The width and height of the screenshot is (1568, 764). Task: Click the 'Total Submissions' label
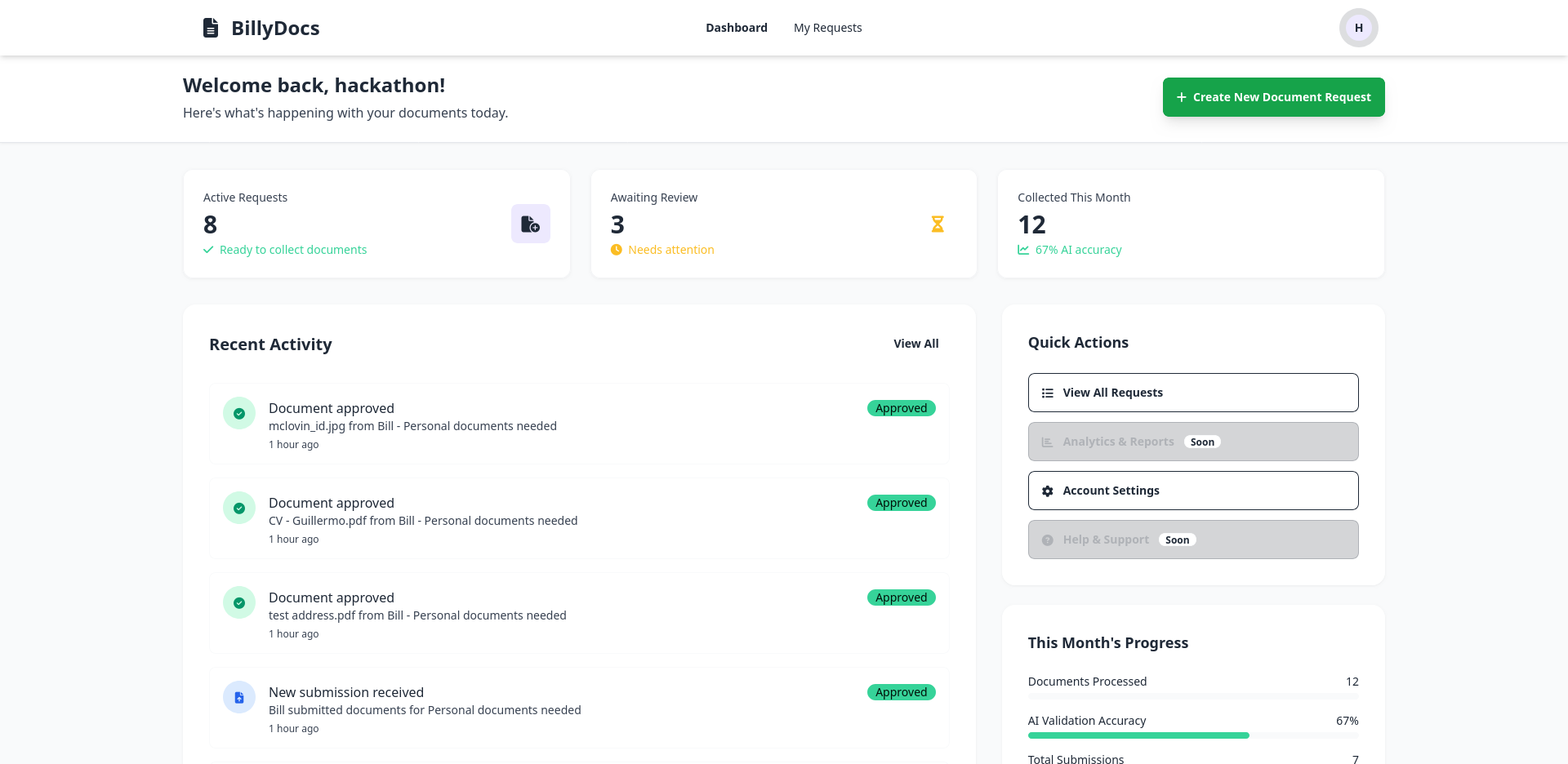point(1076,759)
